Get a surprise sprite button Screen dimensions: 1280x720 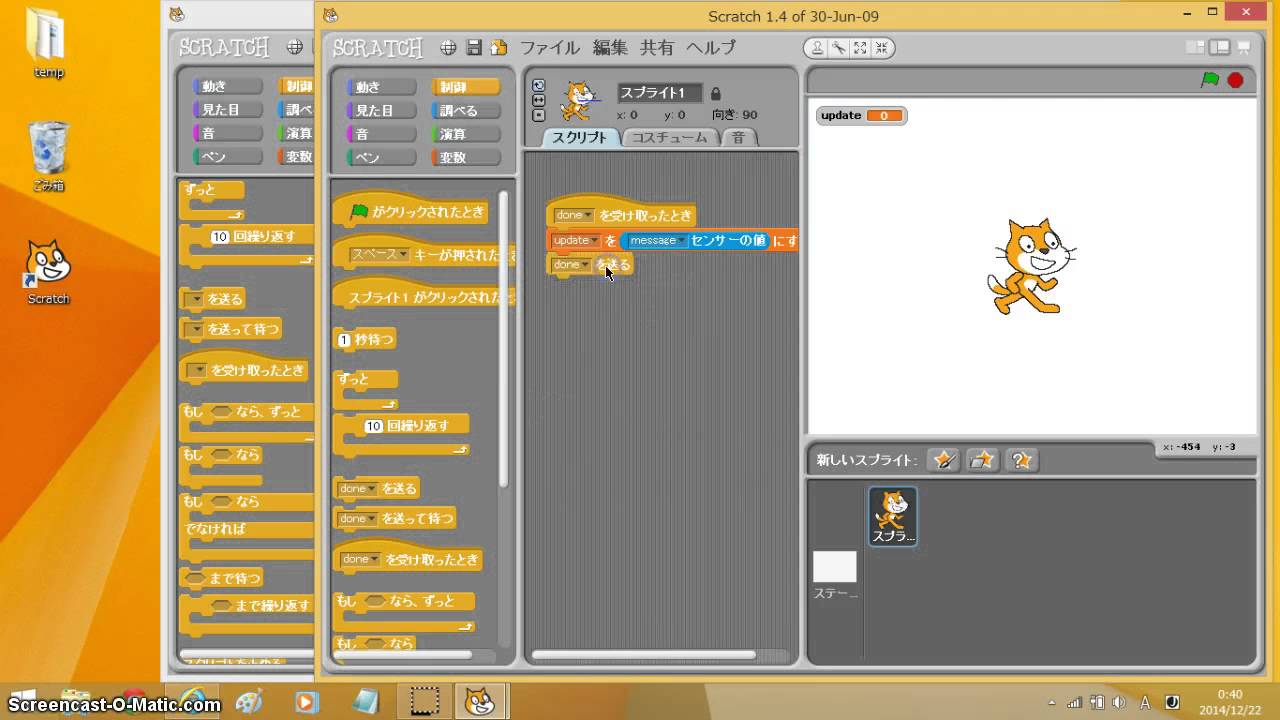click(1021, 460)
